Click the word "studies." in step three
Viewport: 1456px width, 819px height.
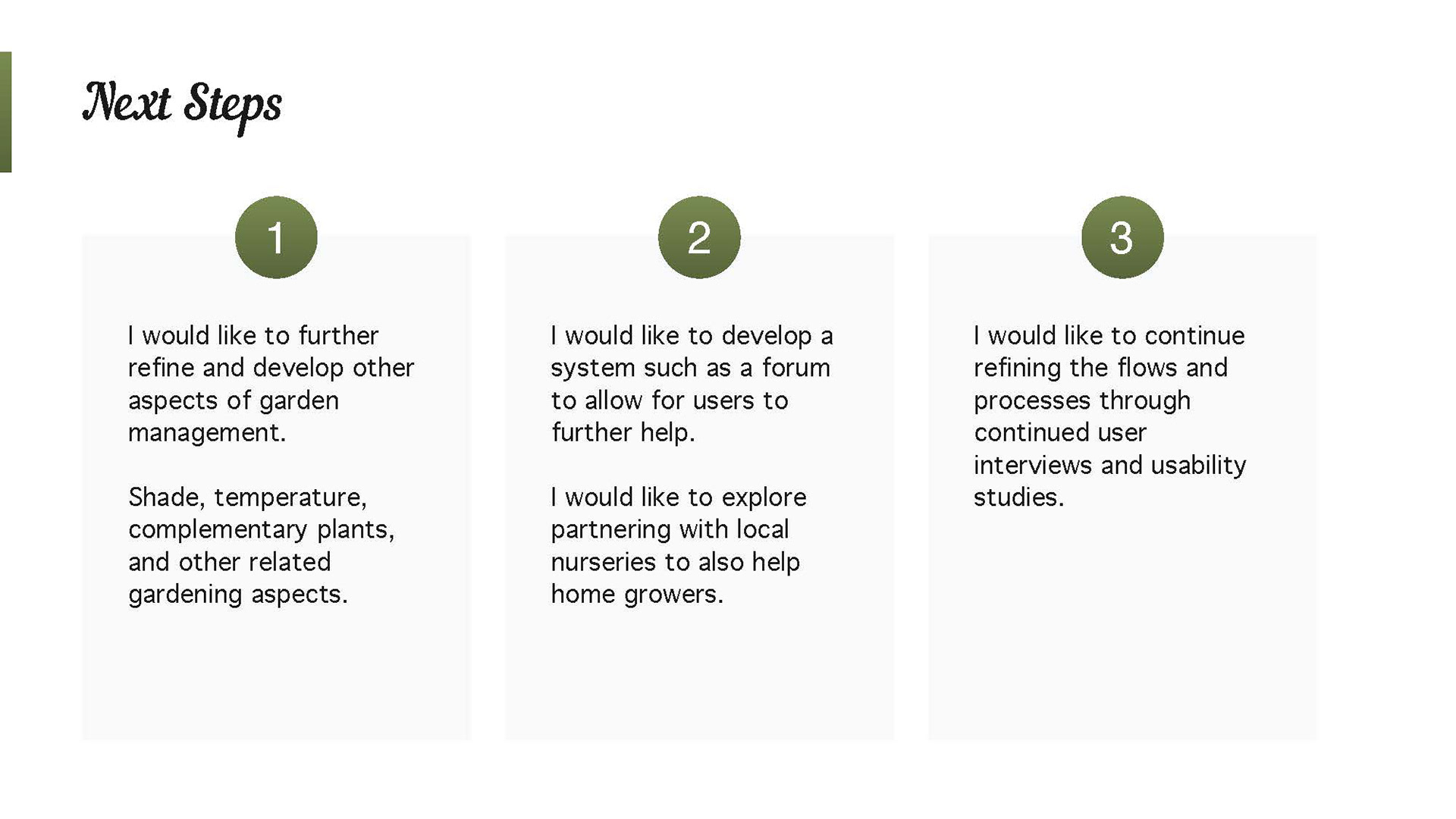(x=1019, y=497)
